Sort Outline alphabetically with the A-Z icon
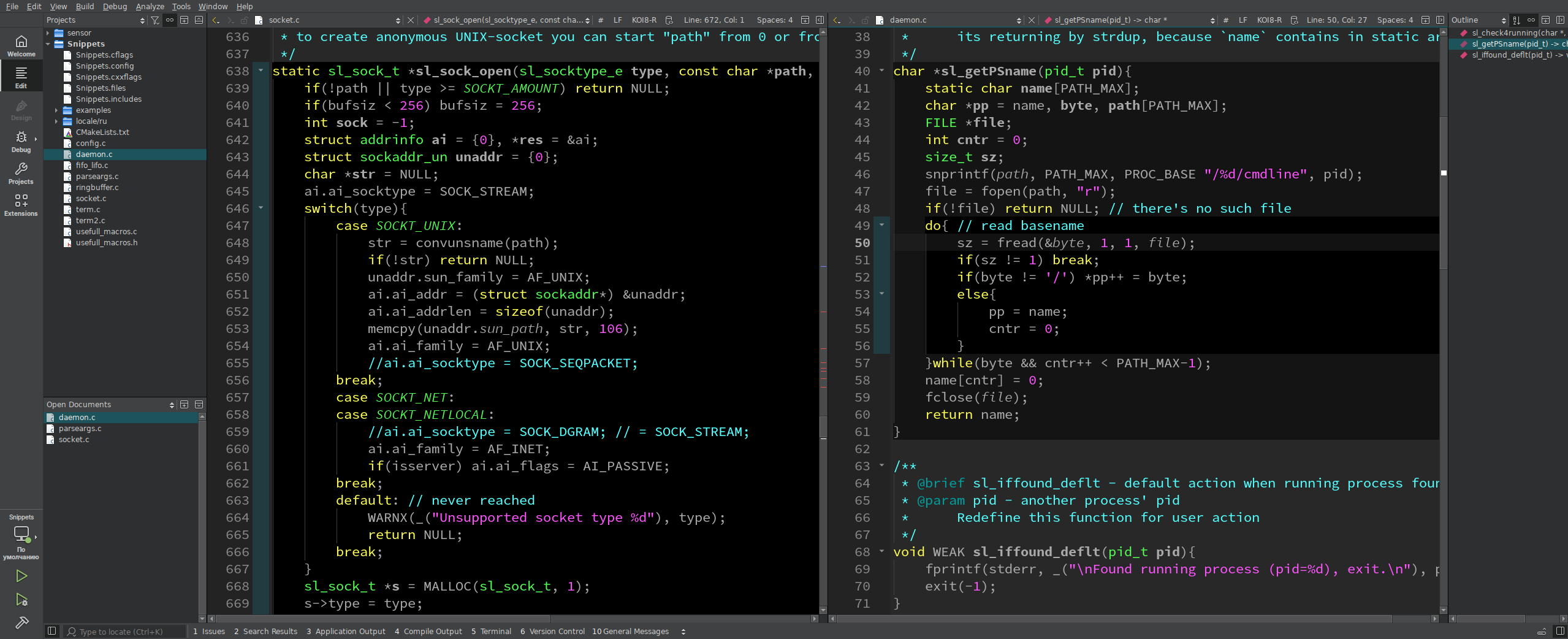Screen dimensions: 1568x639 click(1516, 20)
